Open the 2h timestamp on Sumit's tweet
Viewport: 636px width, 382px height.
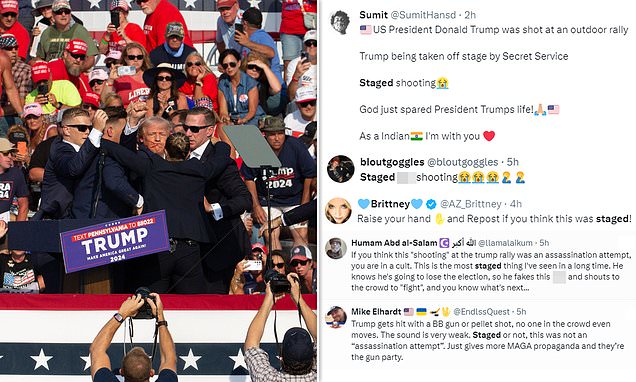tap(470, 15)
